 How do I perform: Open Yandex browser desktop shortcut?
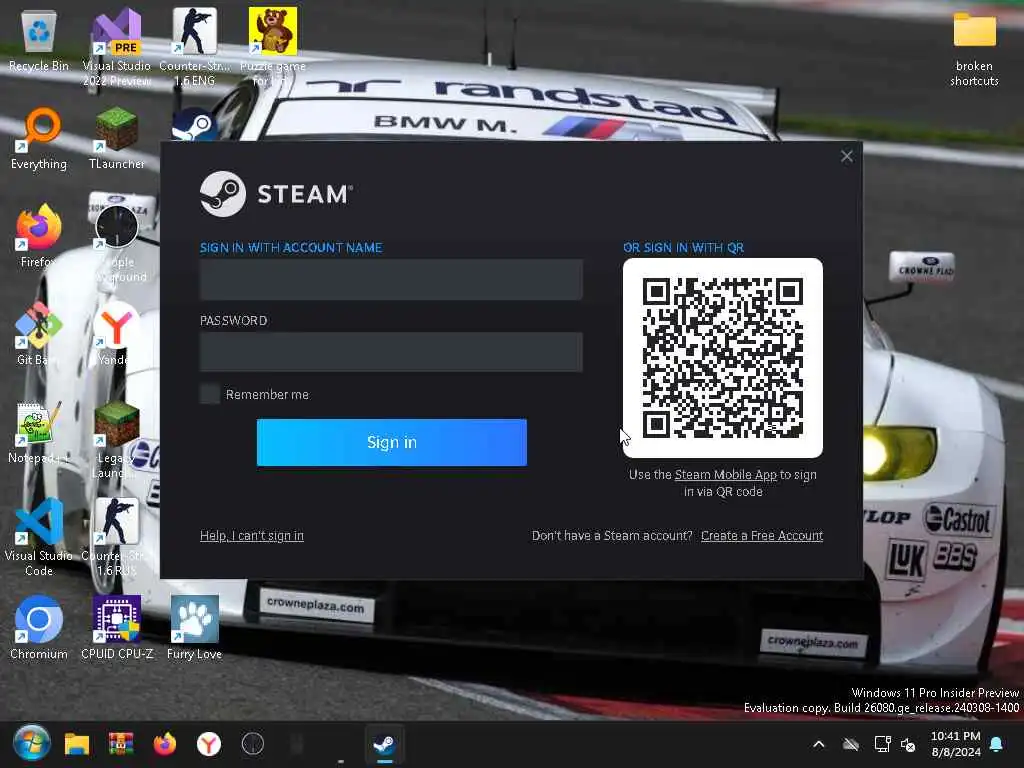pyautogui.click(x=116, y=333)
